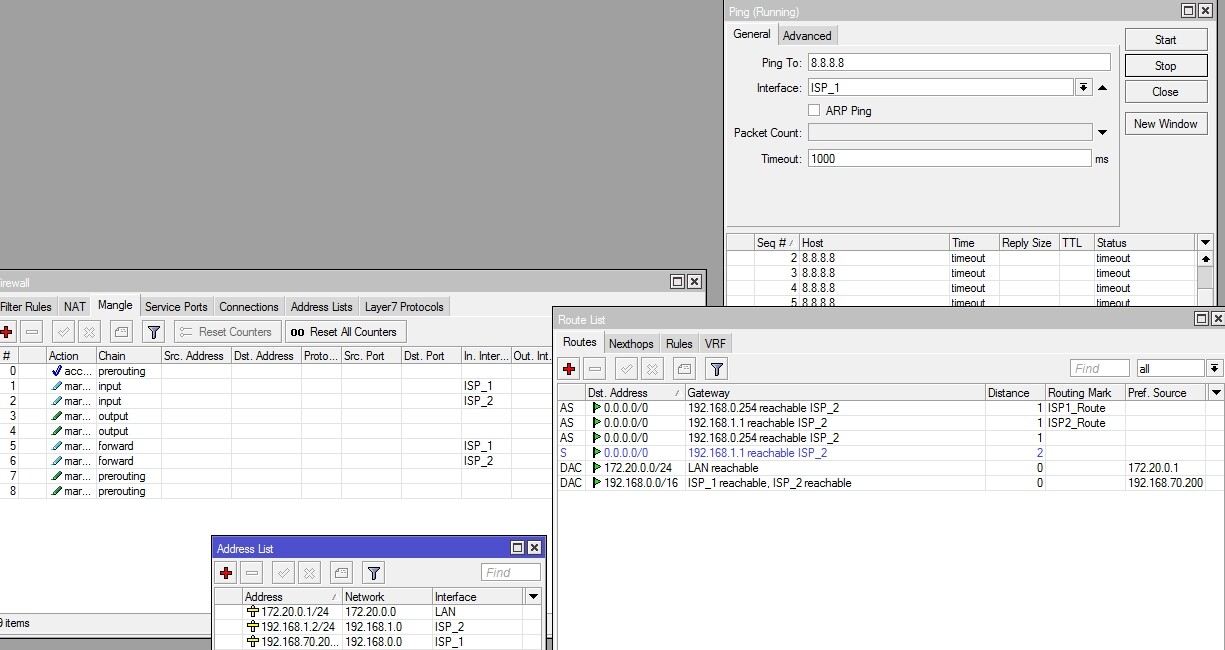Screen dimensions: 1225x650
Task: Click the disable X icon in Route List toolbar
Action: (x=652, y=369)
